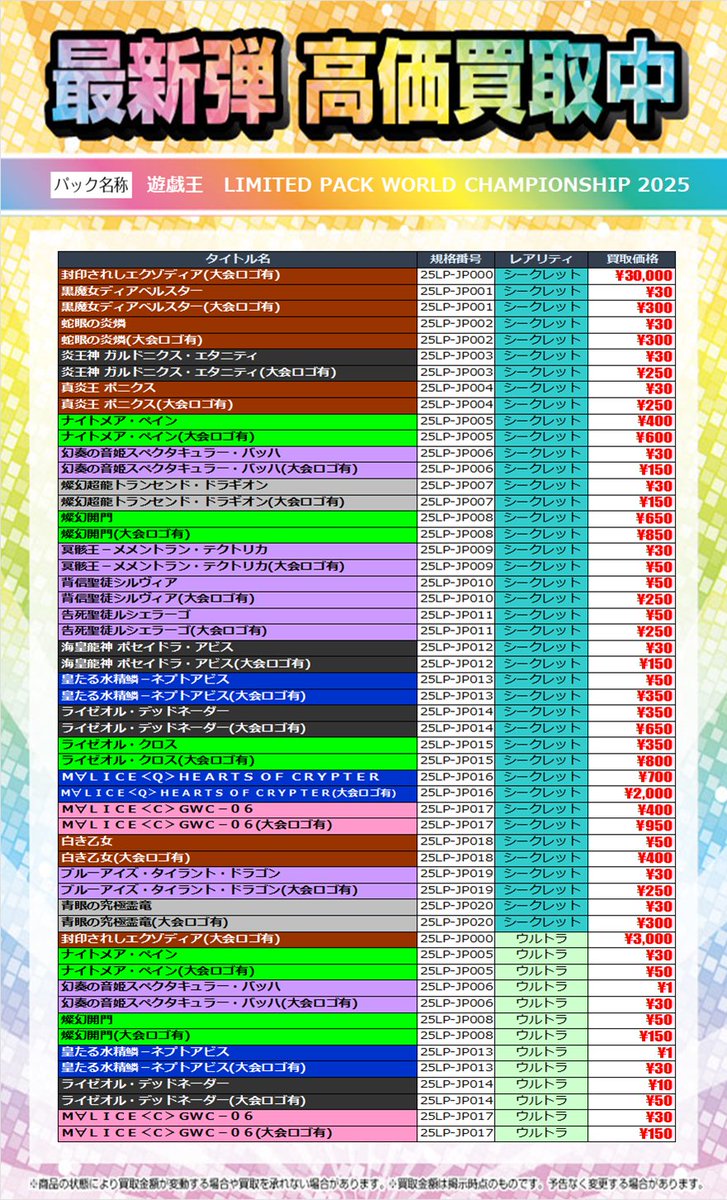Click 25LP-JP008 code beside the ¥850 price

click(455, 534)
